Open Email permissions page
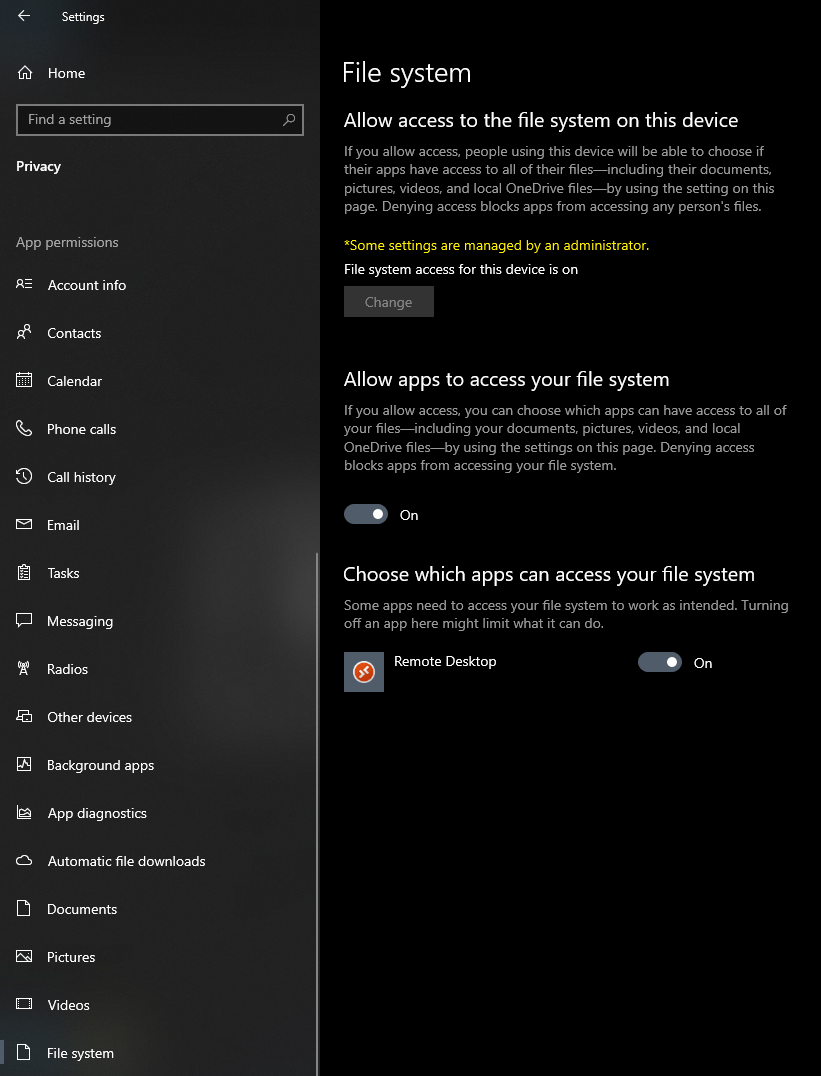The height and width of the screenshot is (1076, 821). pos(158,525)
